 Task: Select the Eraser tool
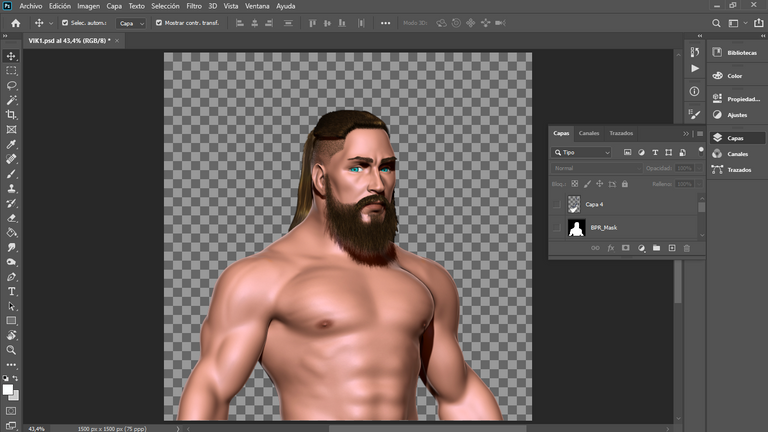pos(11,218)
